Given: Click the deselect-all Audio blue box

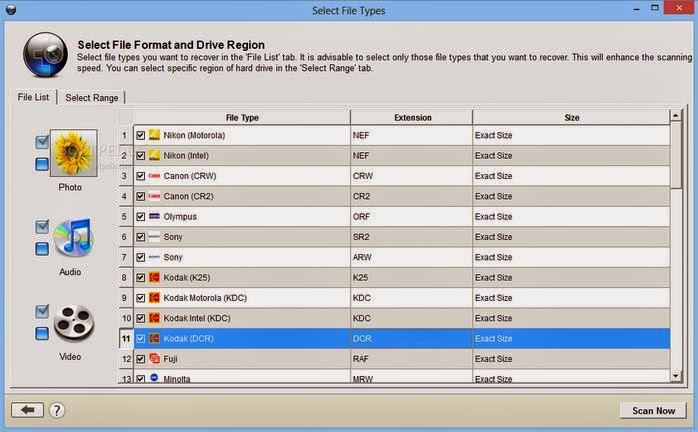Looking at the screenshot, I should [x=42, y=249].
